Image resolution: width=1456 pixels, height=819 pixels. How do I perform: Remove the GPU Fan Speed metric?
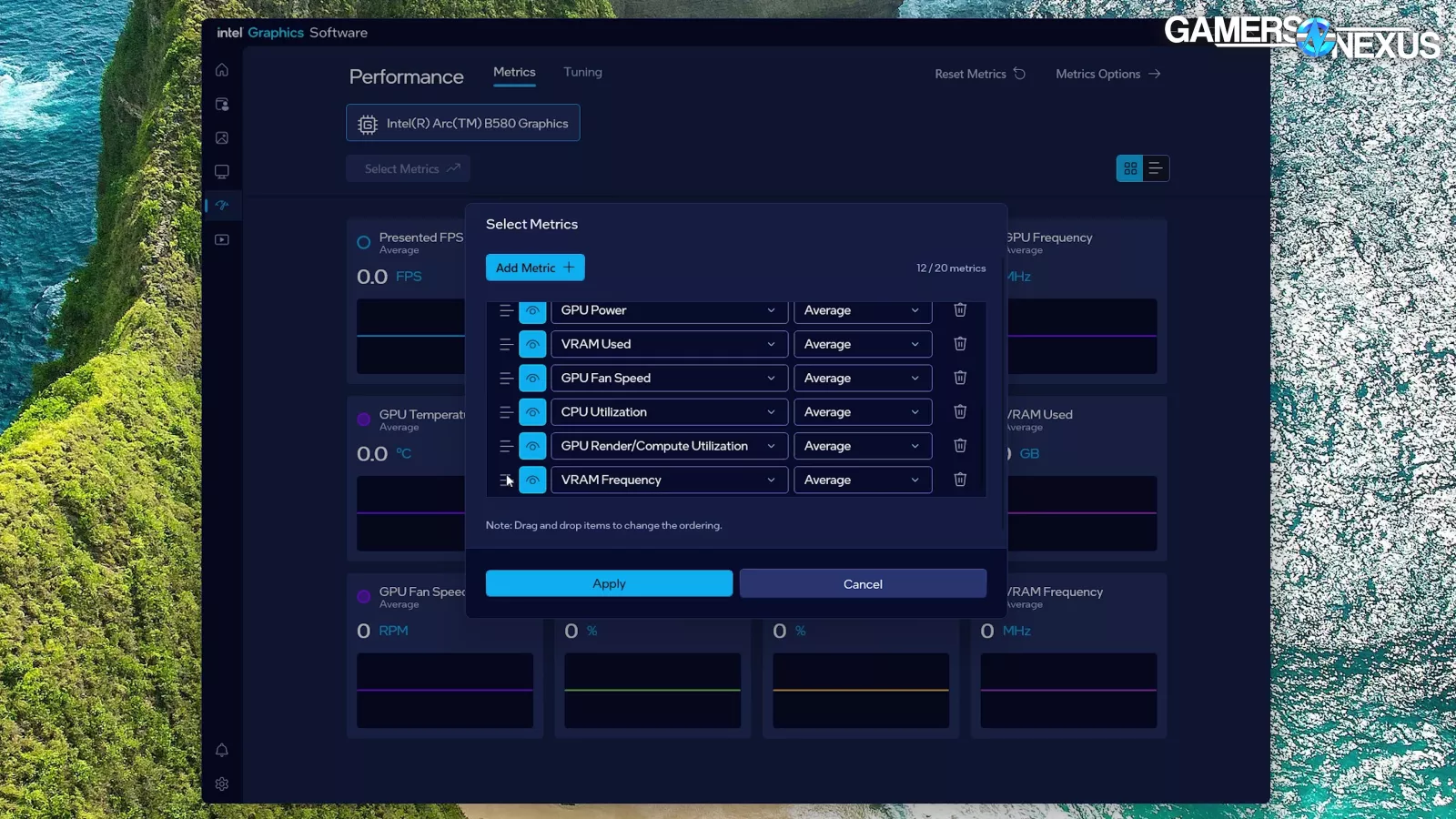click(960, 378)
